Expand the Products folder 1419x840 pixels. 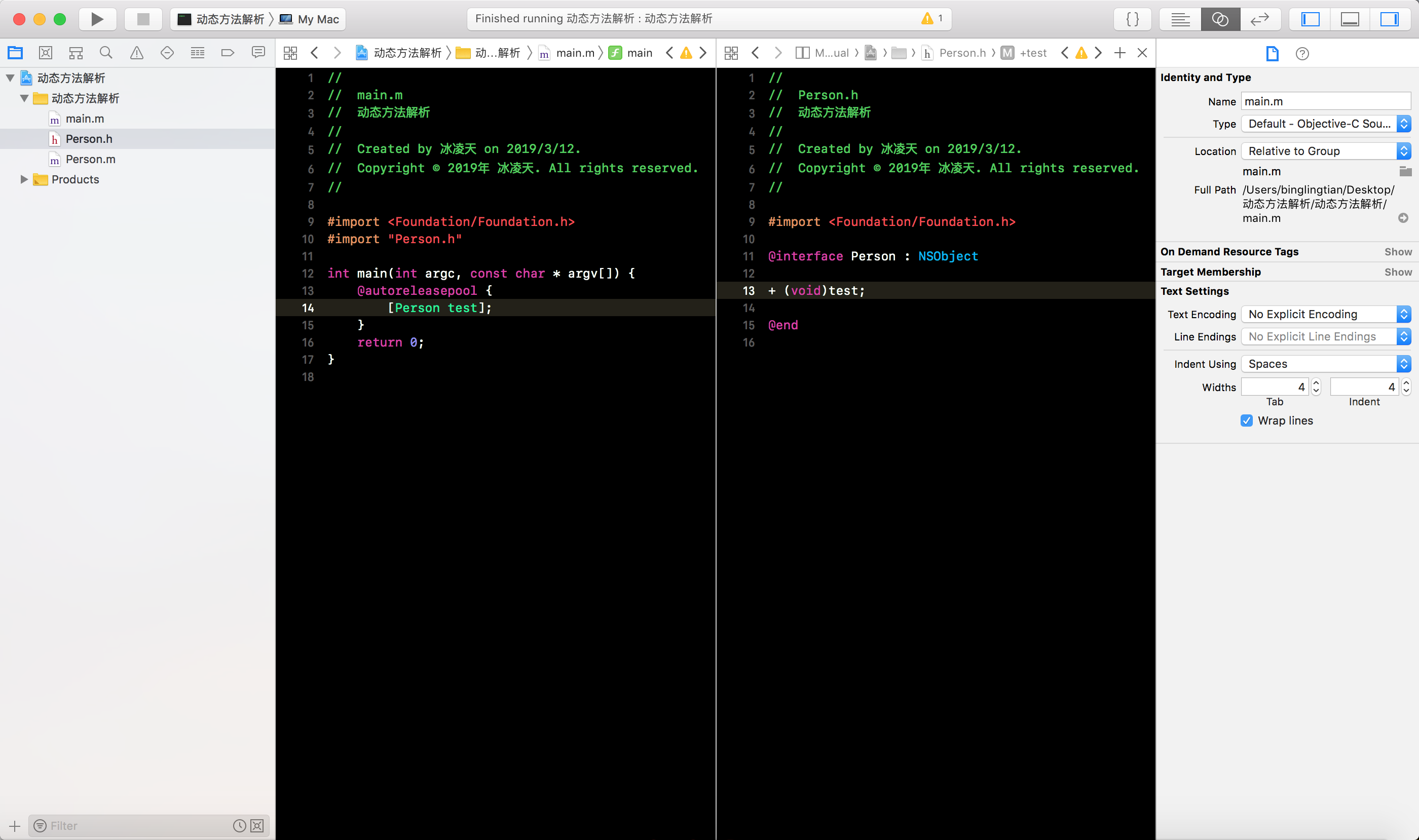[24, 179]
